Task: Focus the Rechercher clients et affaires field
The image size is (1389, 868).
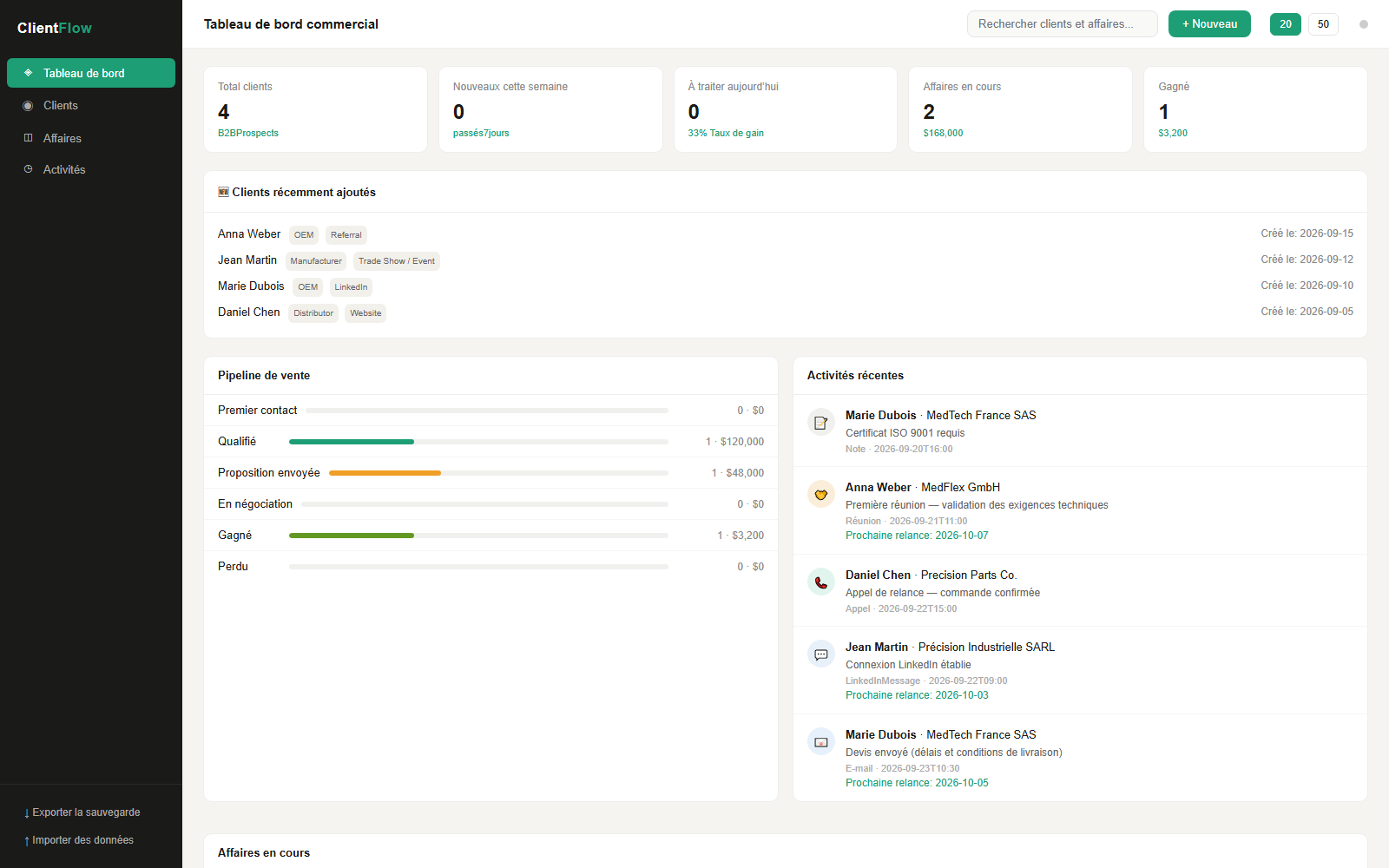Action: [x=1062, y=24]
